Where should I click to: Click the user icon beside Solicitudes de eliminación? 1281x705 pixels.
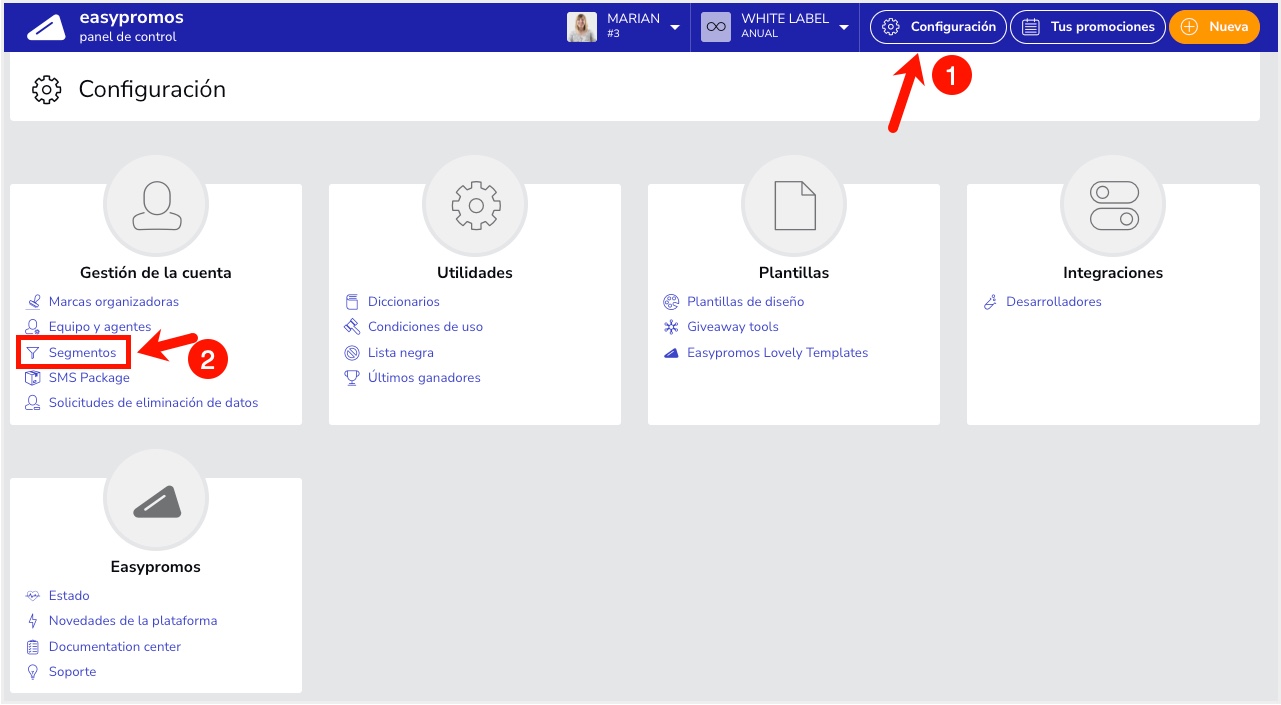[x=33, y=403]
